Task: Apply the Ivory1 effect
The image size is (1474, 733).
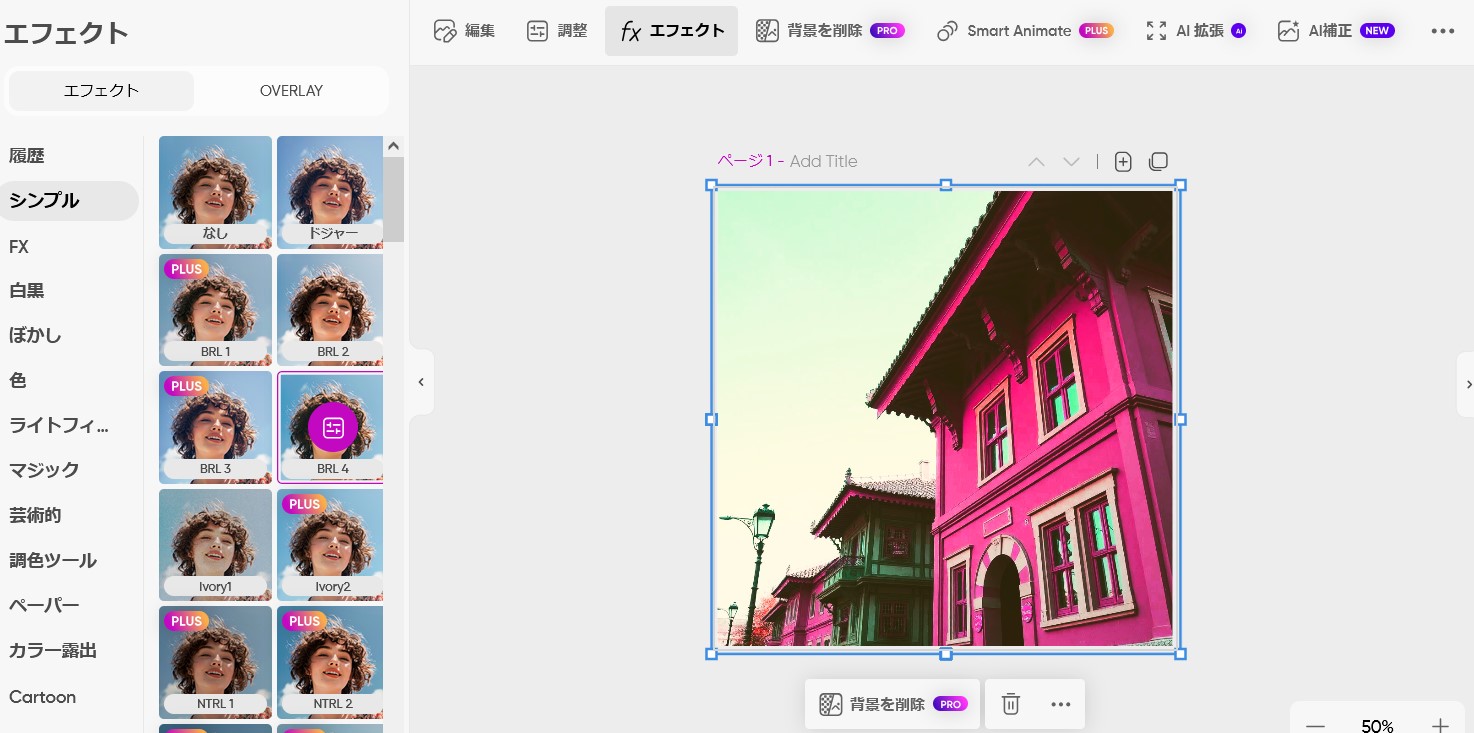Action: point(215,545)
